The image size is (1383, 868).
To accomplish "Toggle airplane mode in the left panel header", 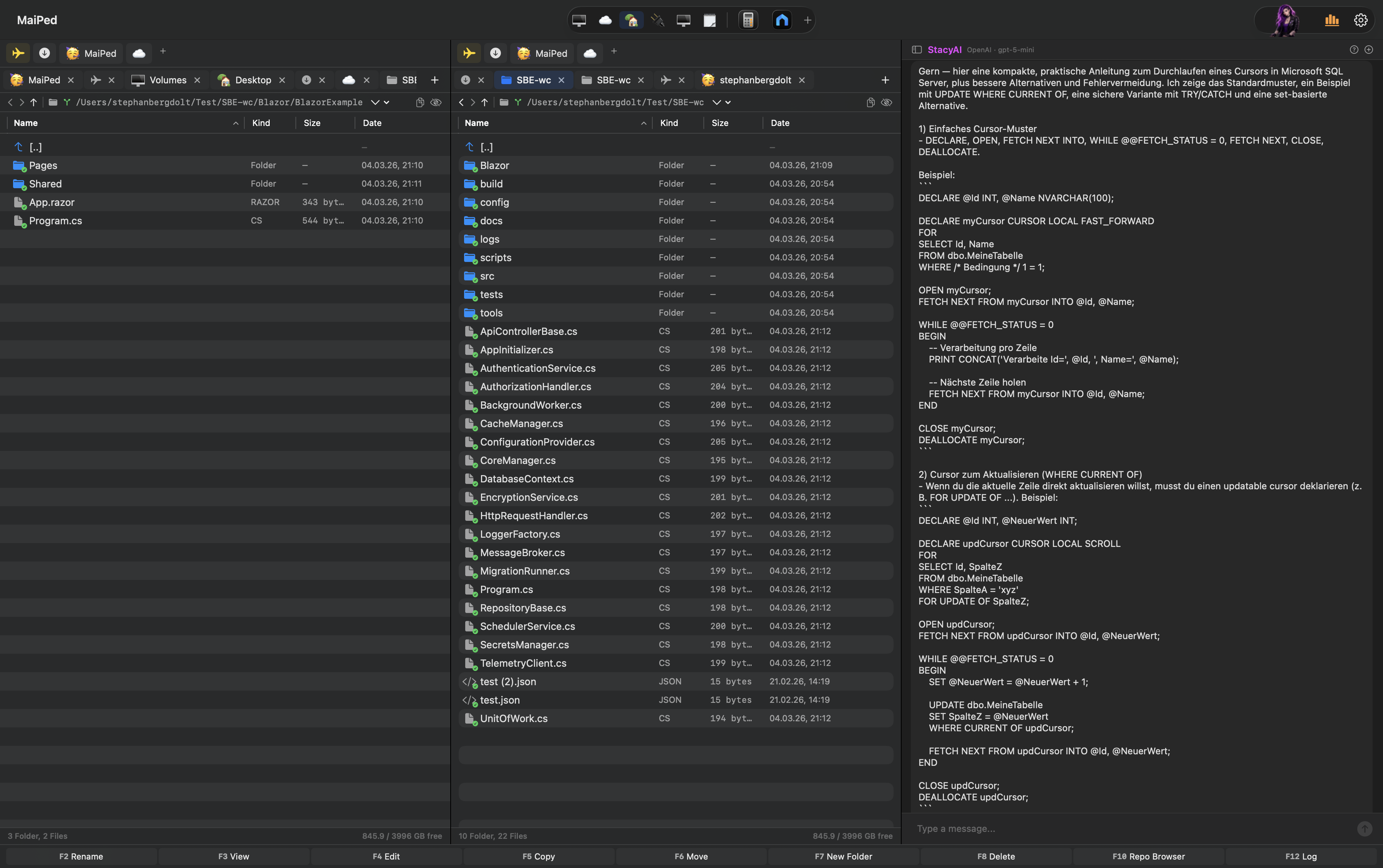I will tap(18, 53).
